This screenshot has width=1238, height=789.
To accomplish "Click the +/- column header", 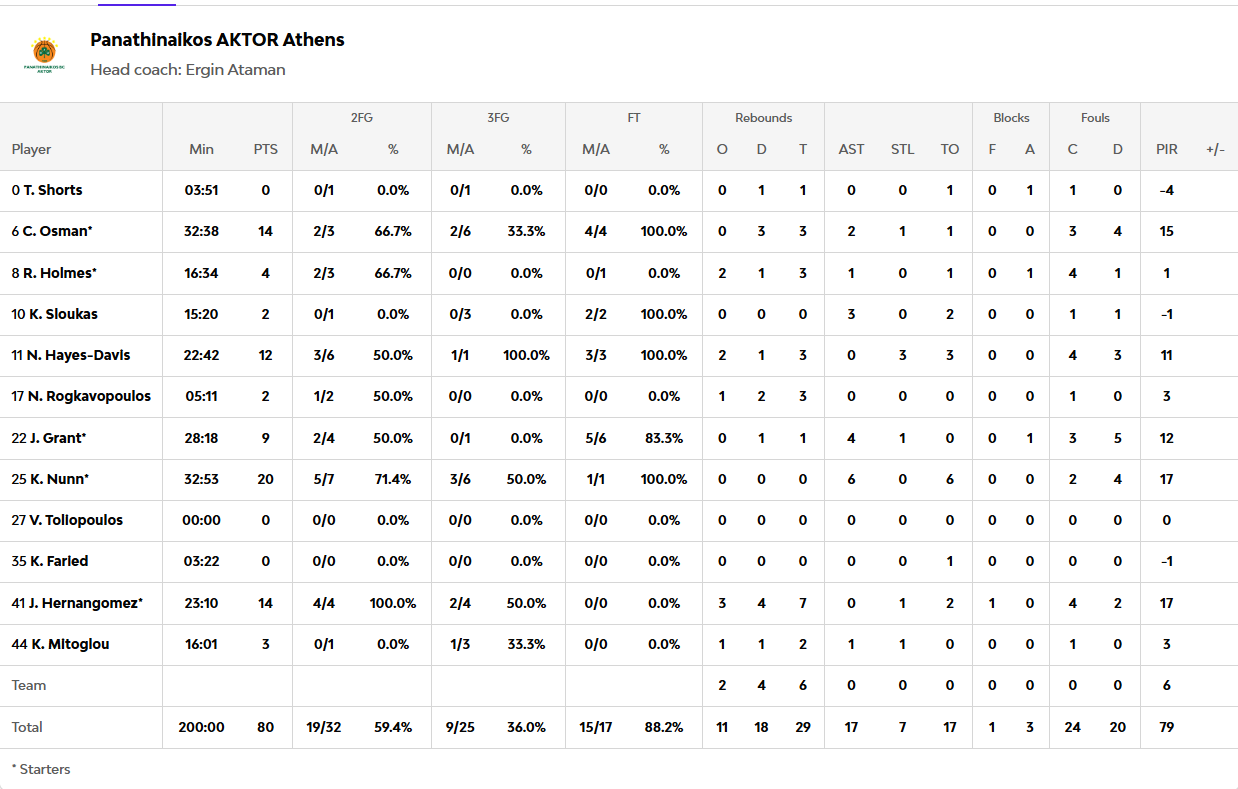I will tap(1215, 149).
